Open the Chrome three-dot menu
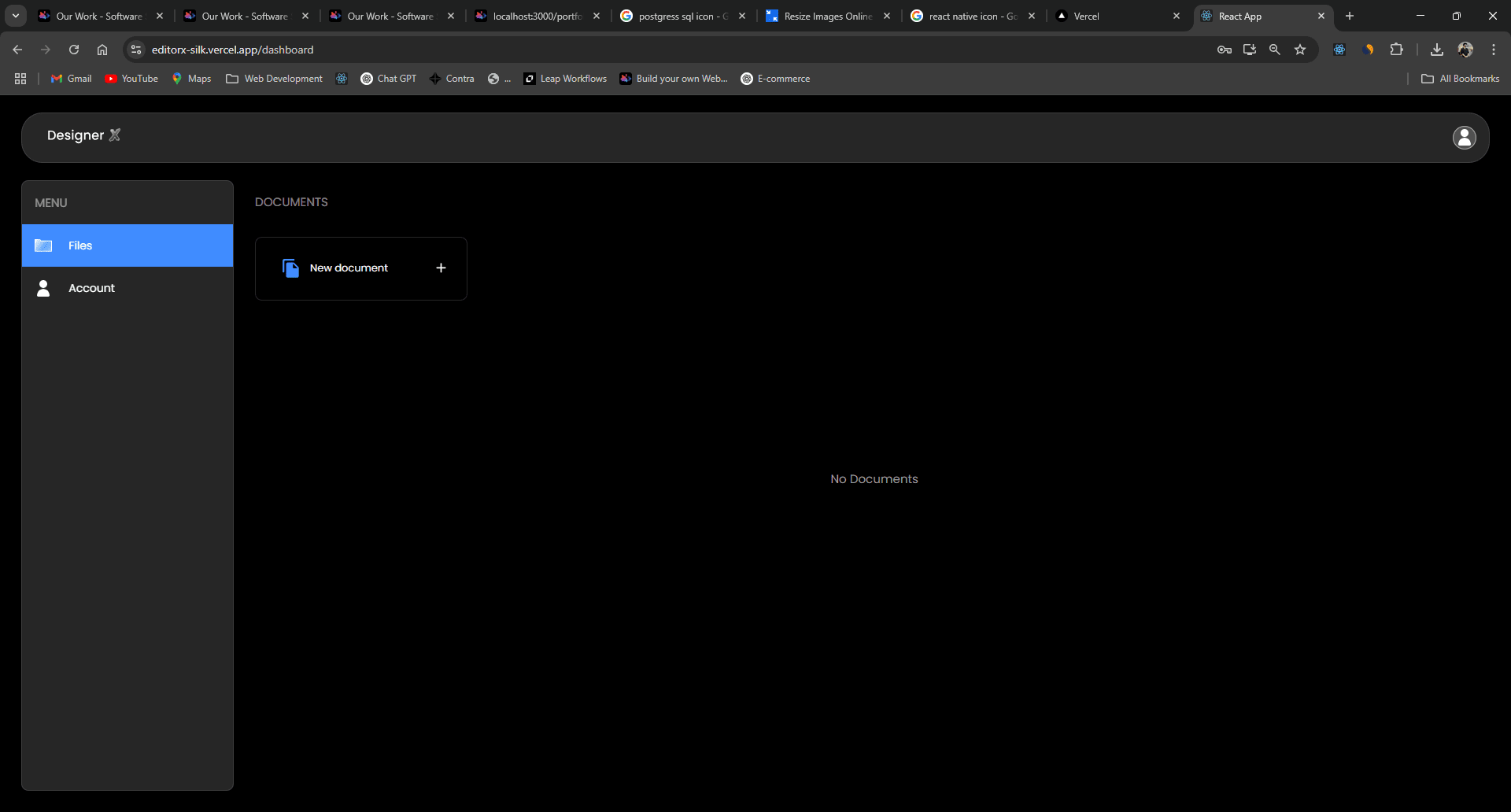The image size is (1511, 812). [1494, 50]
